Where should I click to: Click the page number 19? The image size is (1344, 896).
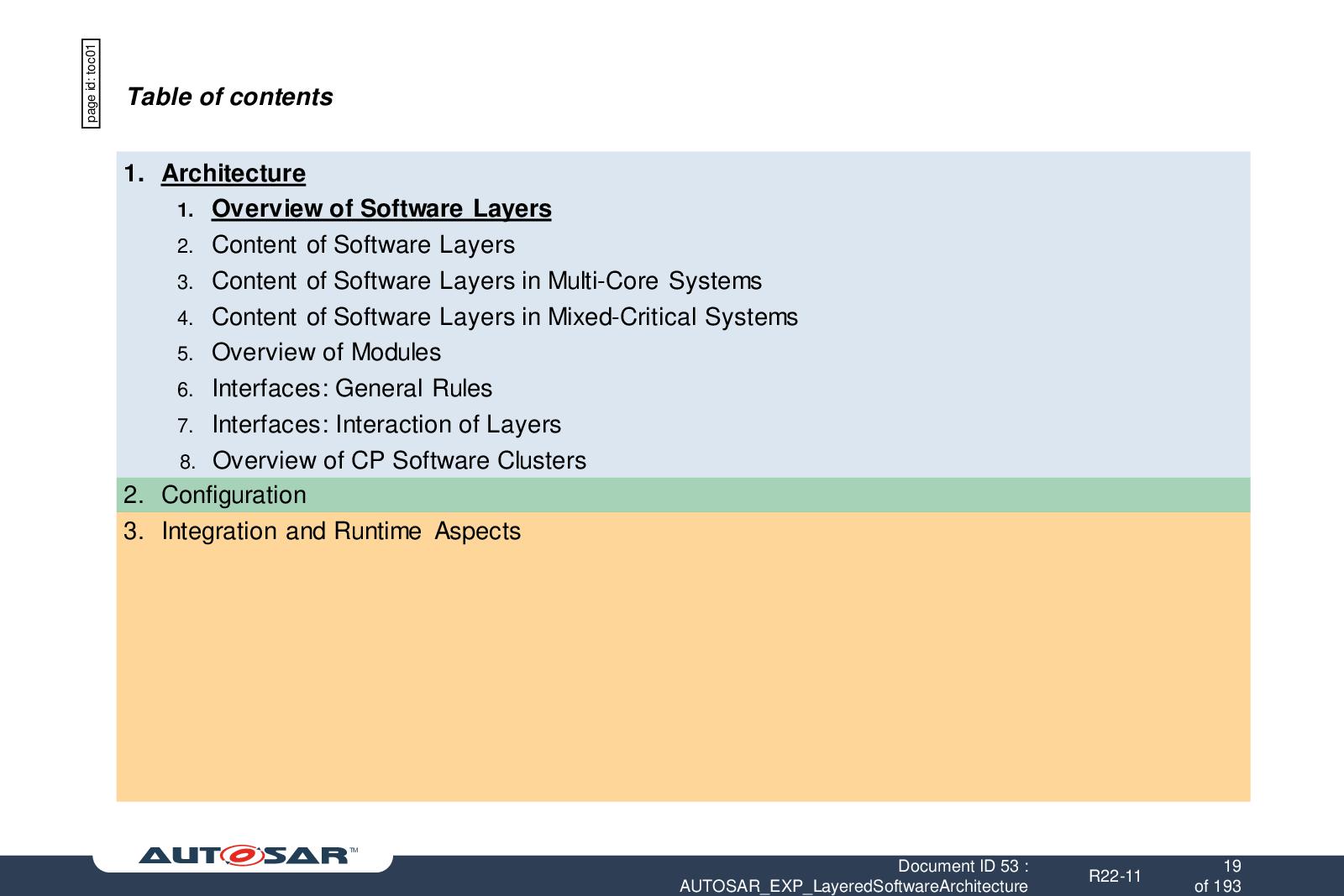tap(1231, 866)
